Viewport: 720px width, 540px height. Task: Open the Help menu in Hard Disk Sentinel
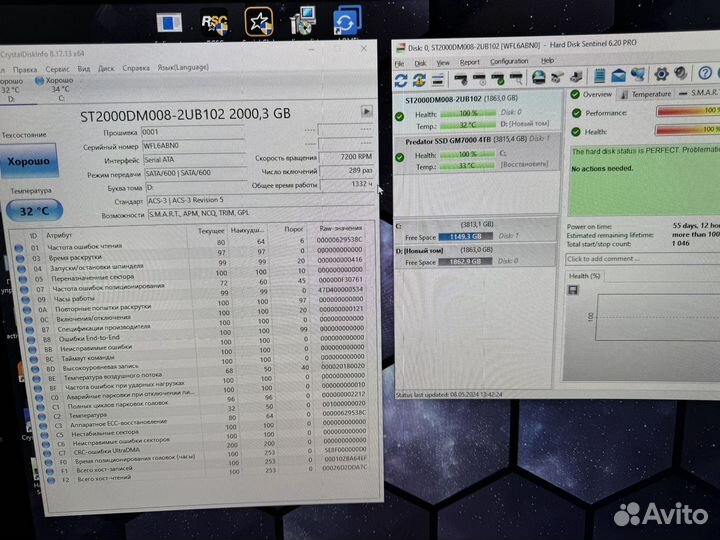click(x=547, y=60)
